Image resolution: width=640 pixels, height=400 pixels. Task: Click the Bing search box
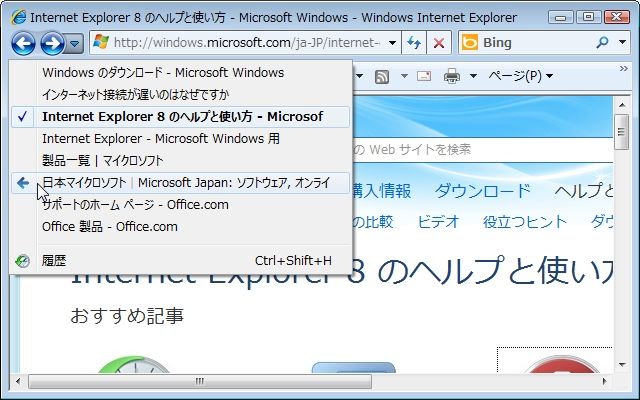click(537, 42)
